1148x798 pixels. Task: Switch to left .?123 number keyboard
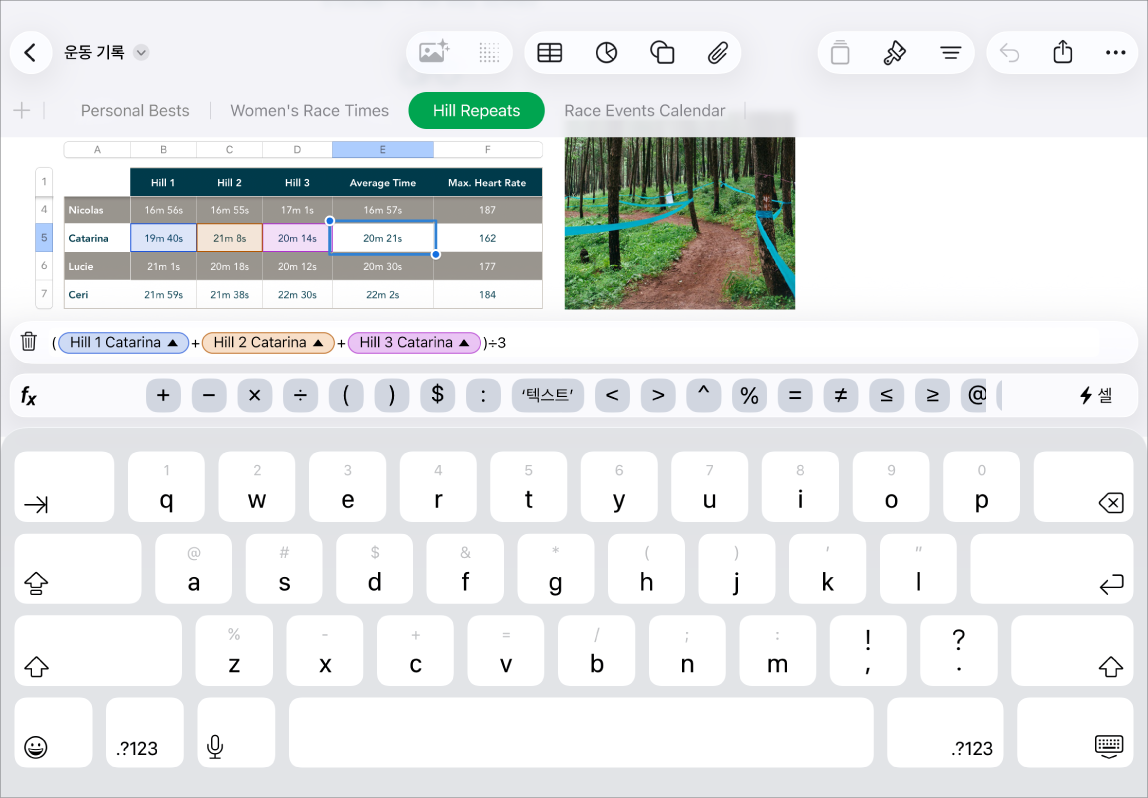point(144,733)
